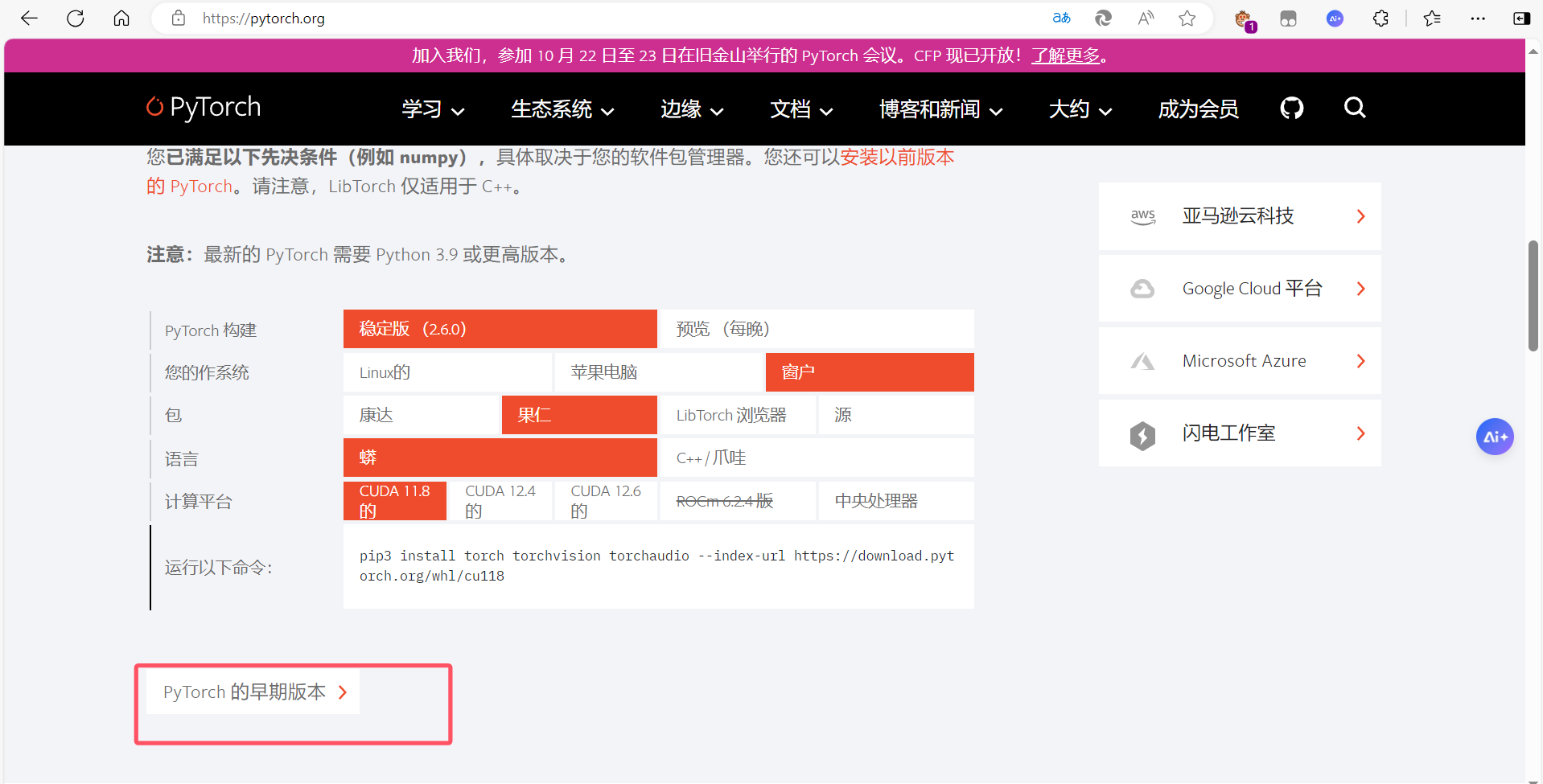The image size is (1543, 784).
Task: Open the Microsoft Azure card
Action: pyautogui.click(x=1240, y=361)
